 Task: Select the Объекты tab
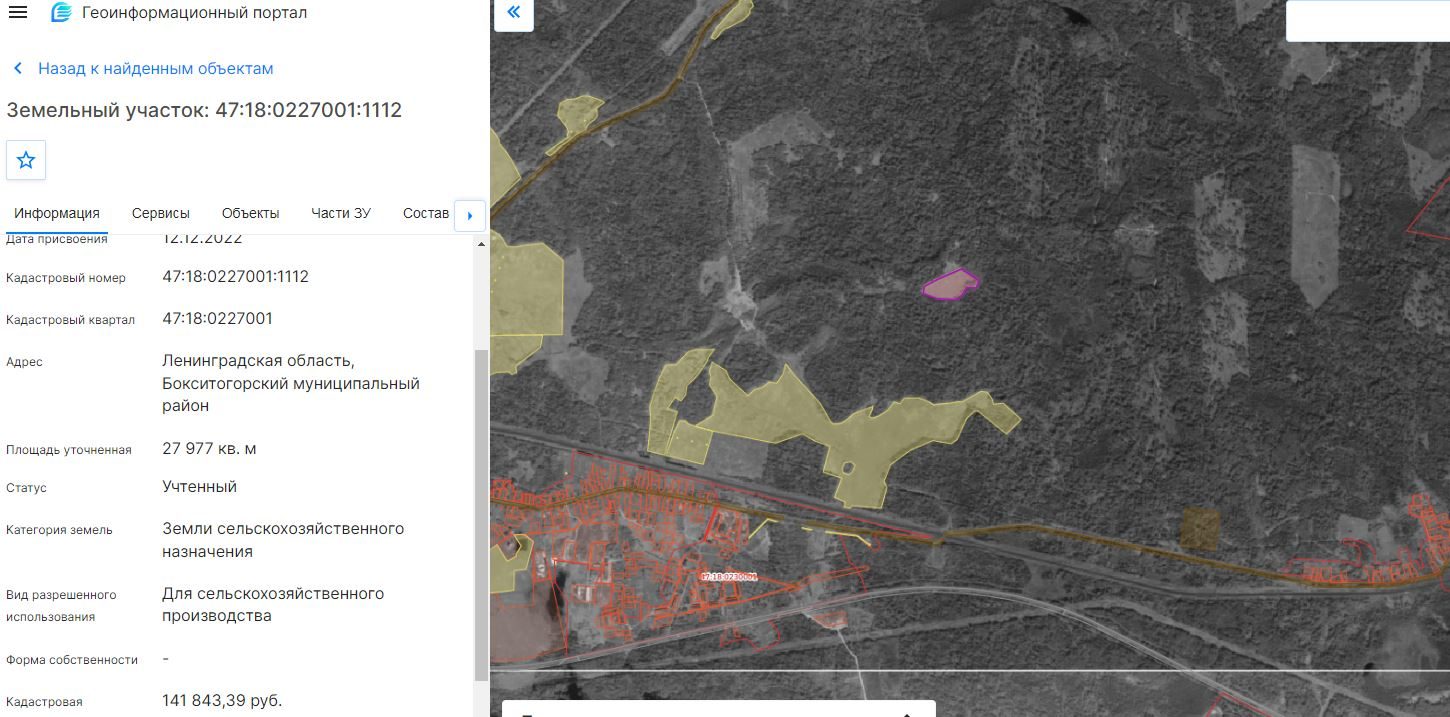coord(251,213)
